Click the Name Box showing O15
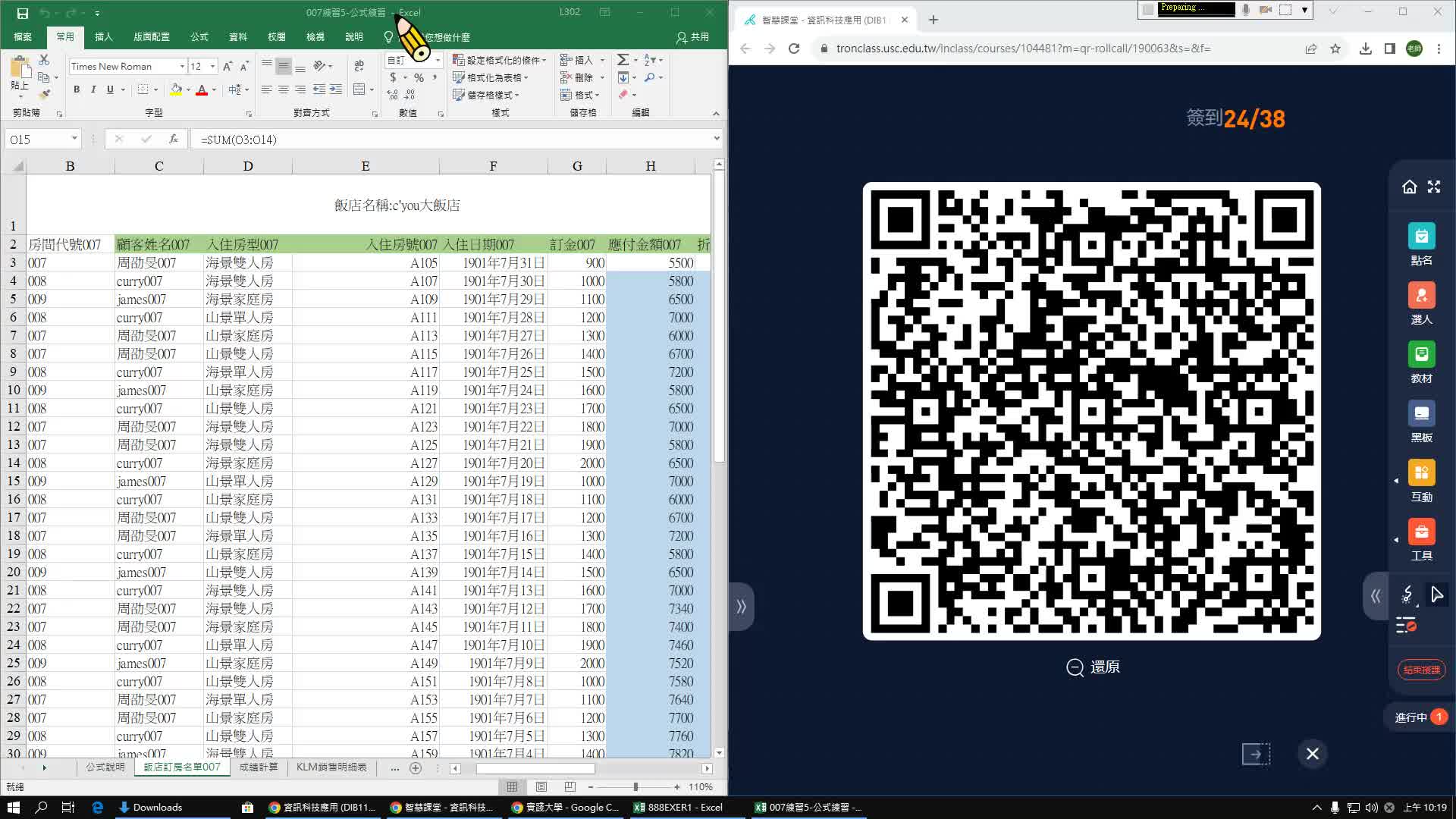 point(42,140)
